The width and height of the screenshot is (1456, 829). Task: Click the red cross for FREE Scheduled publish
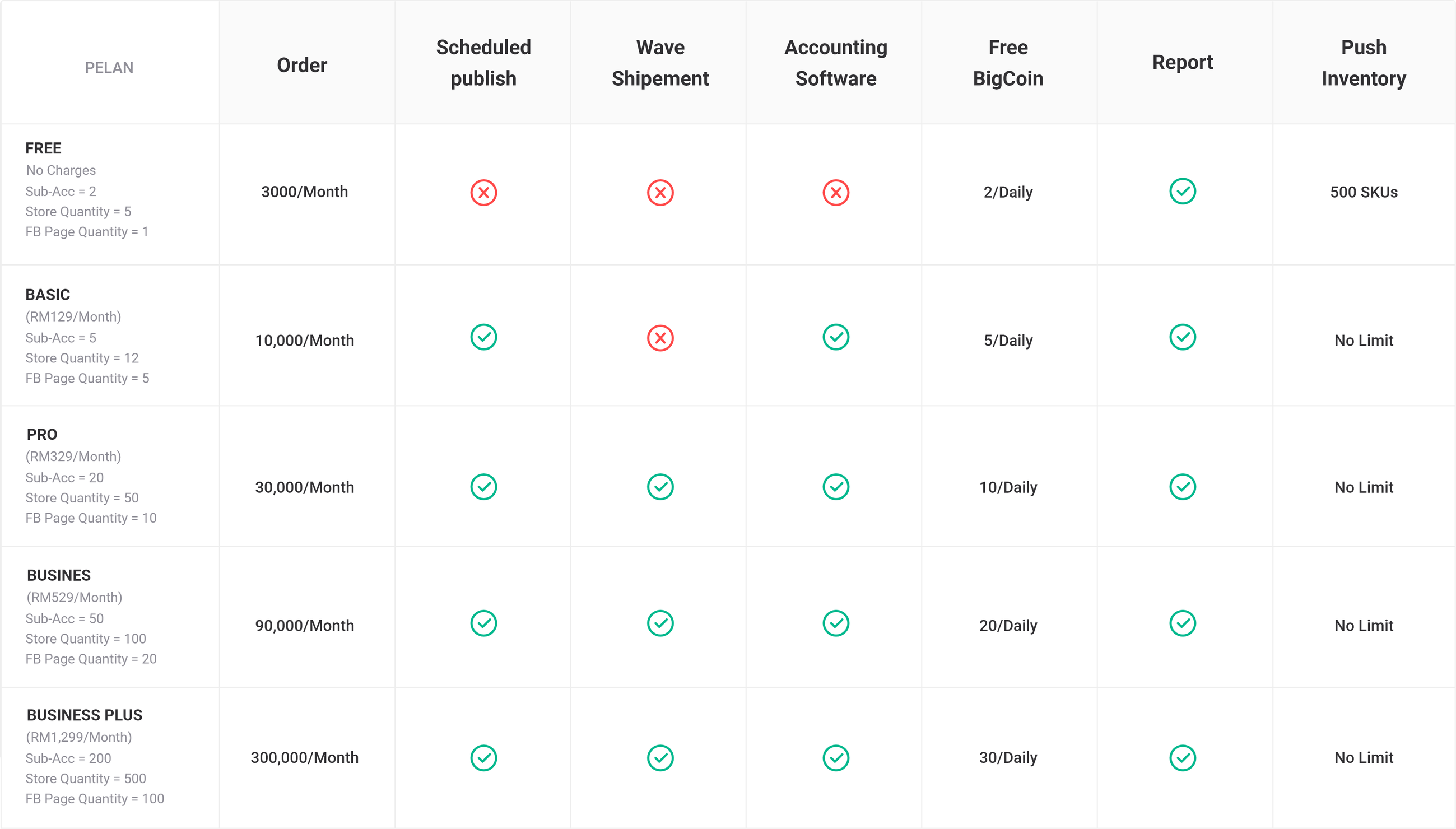point(483,193)
